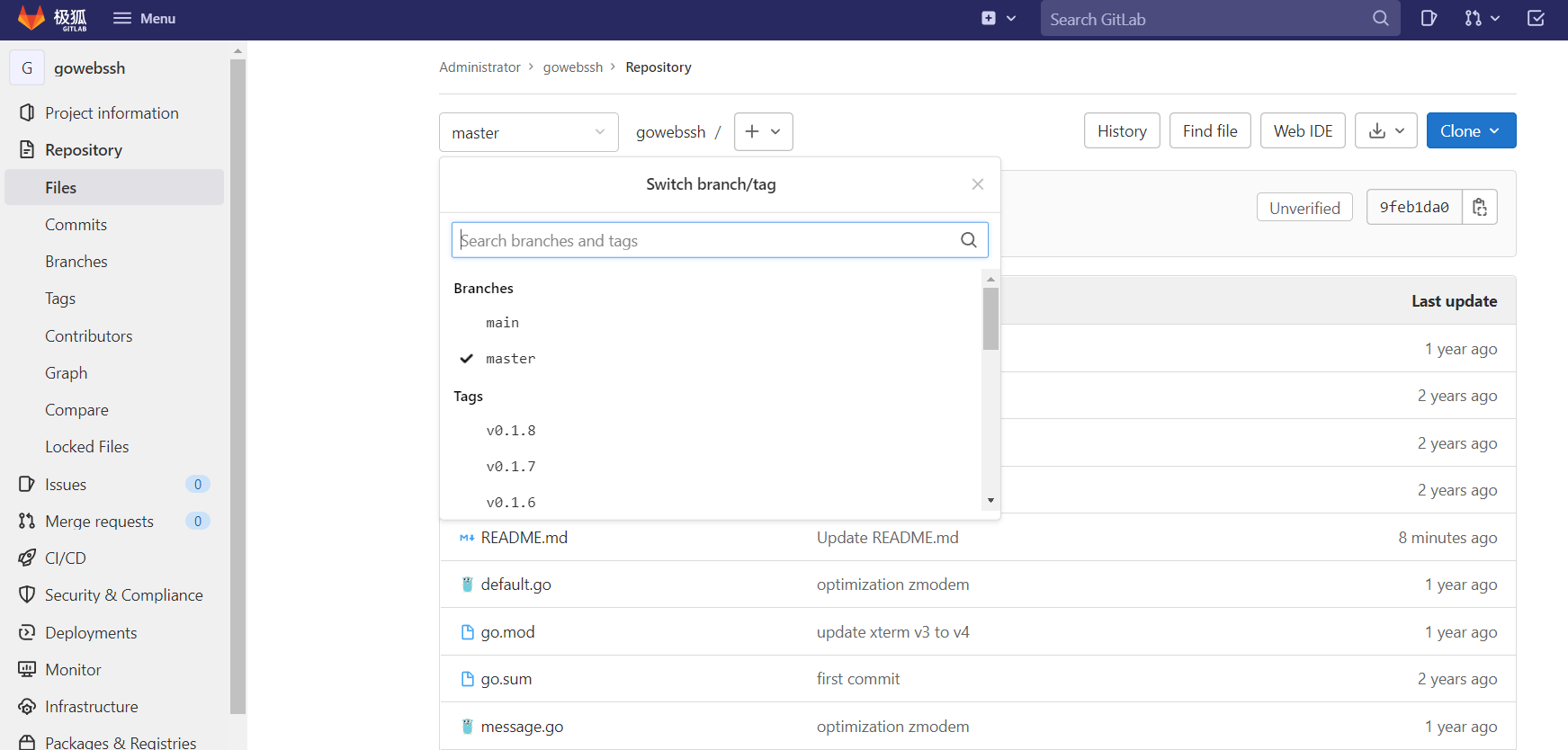Click the Issues count badge 0

coord(198,484)
